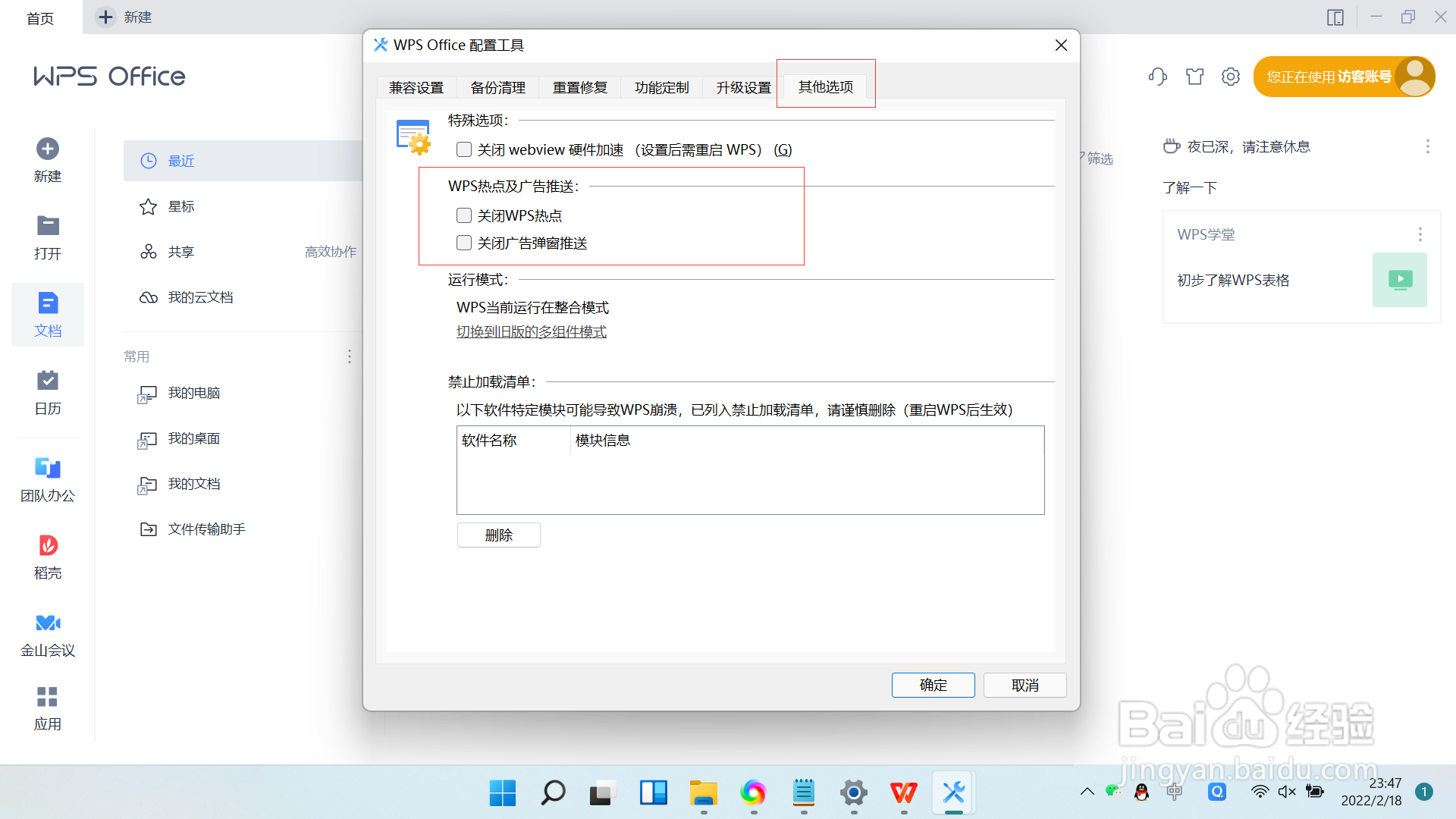The height and width of the screenshot is (819, 1456).
Task: Select the 首页 tab
Action: 40,17
